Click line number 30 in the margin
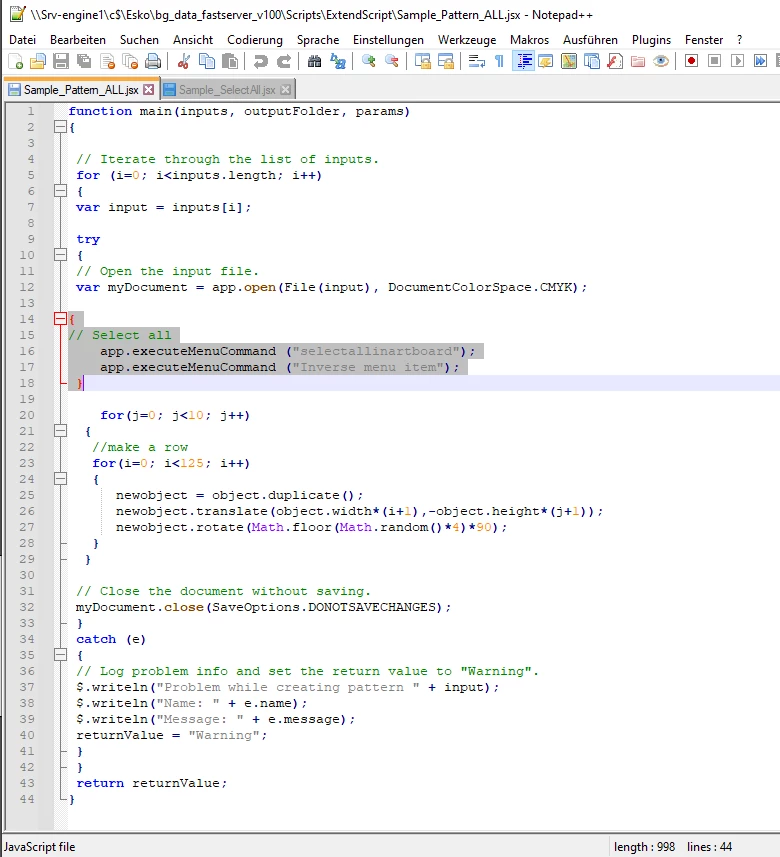This screenshot has width=780, height=857. [x=27, y=575]
